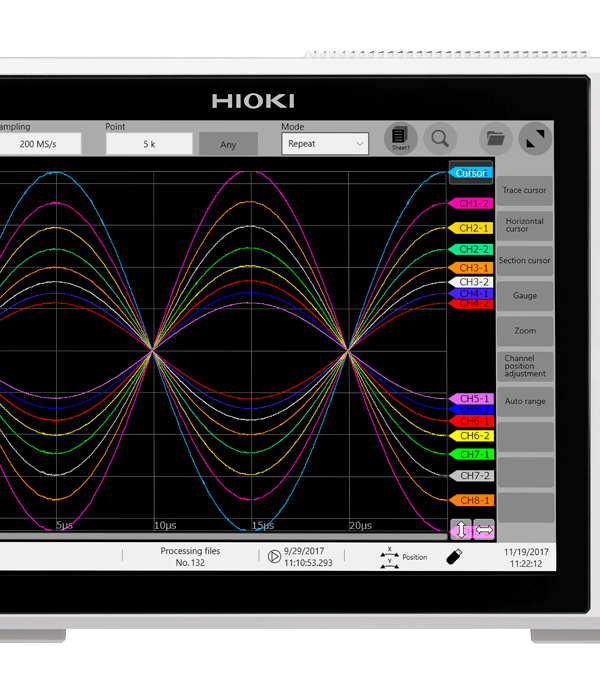Click the vertical arrow scale icon
Screen dimensions: 600x694
pos(461,529)
